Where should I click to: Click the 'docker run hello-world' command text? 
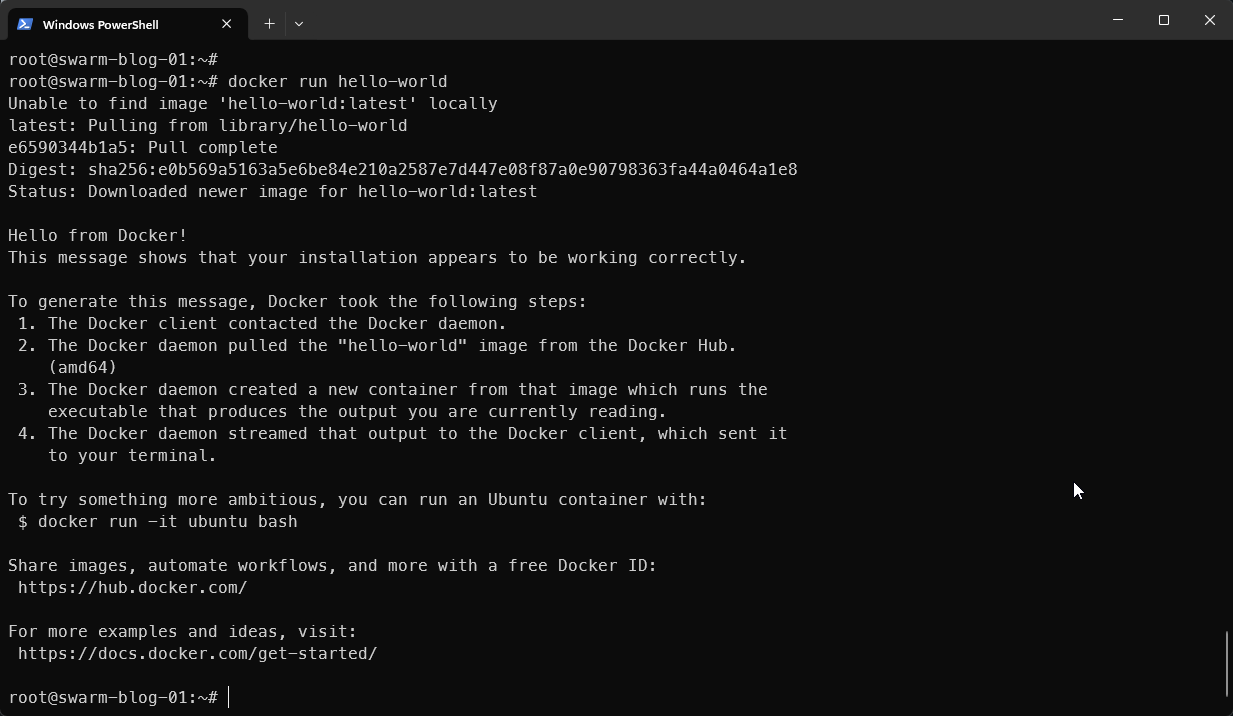pyautogui.click(x=337, y=81)
